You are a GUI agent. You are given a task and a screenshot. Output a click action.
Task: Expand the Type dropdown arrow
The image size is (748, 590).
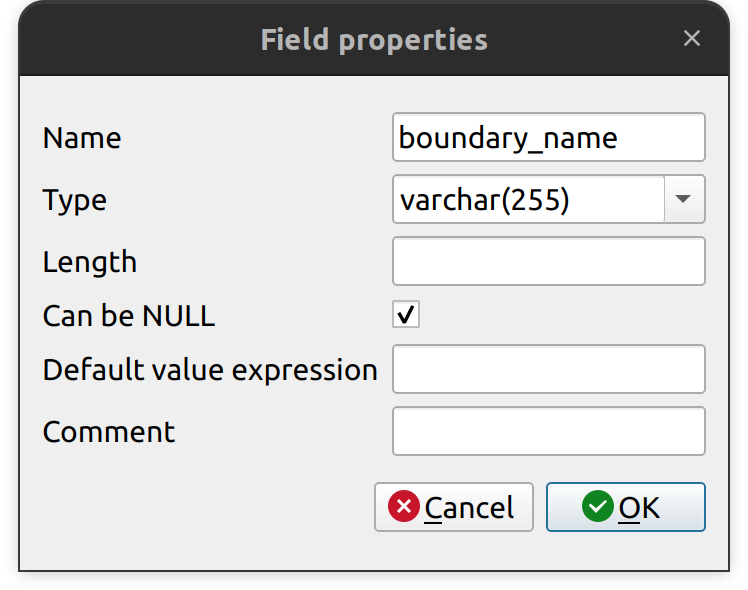[684, 199]
